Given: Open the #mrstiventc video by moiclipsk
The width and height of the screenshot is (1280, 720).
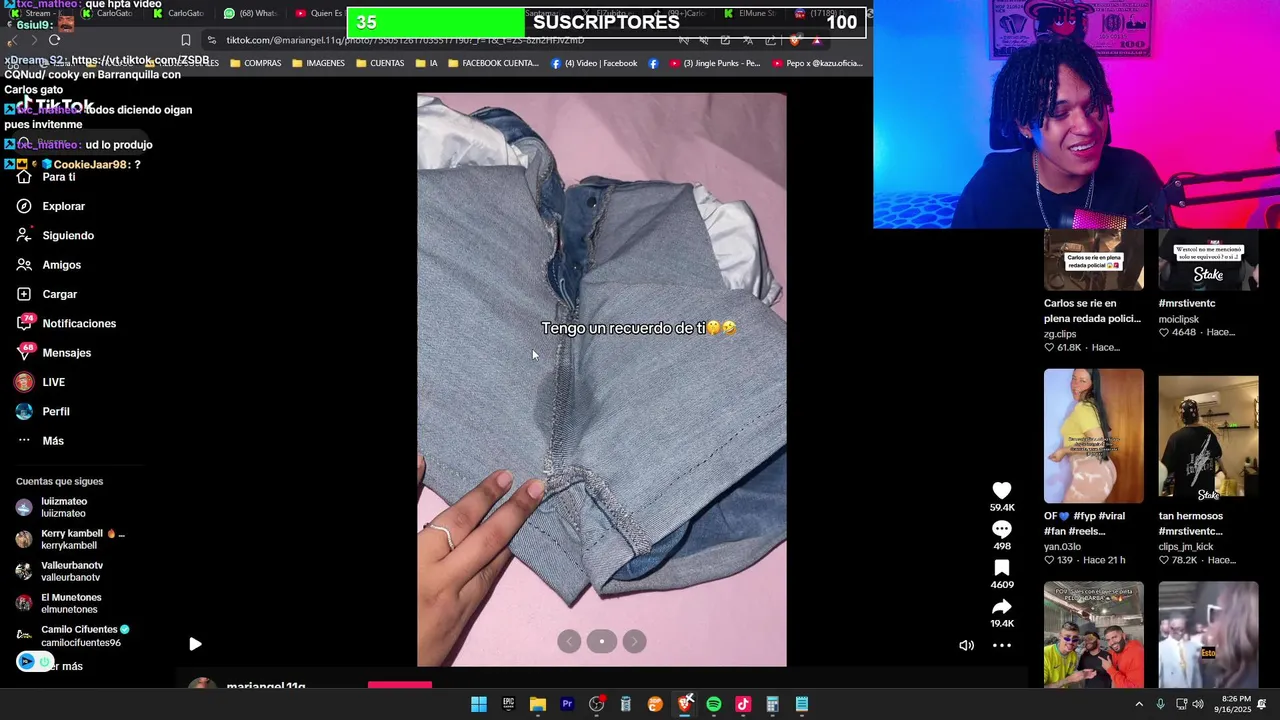Looking at the screenshot, I should coord(1208,259).
